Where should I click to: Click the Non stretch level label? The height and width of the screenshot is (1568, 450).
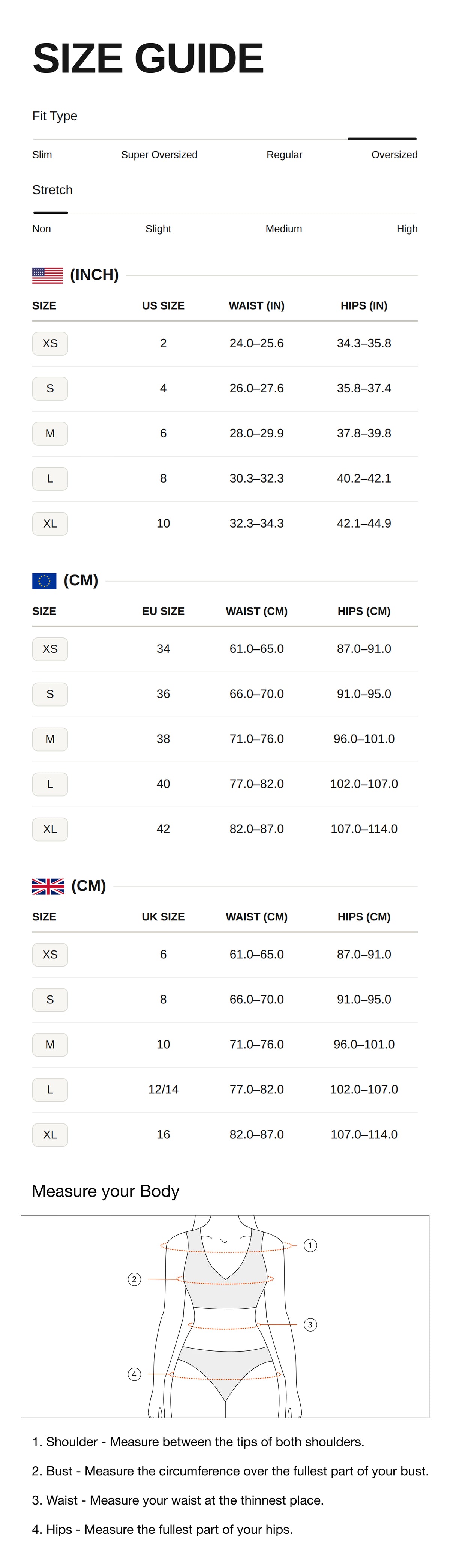click(x=41, y=229)
